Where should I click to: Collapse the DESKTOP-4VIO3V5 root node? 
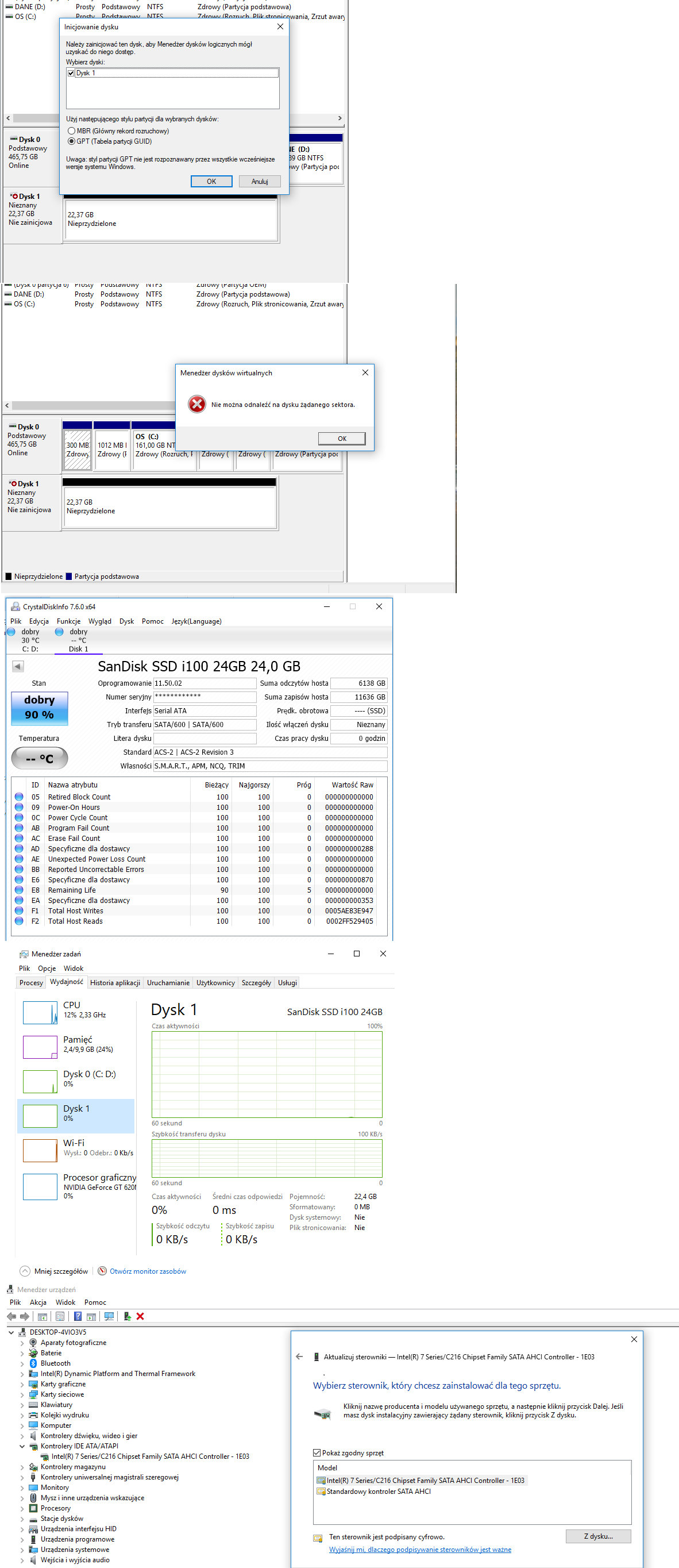(11, 1332)
